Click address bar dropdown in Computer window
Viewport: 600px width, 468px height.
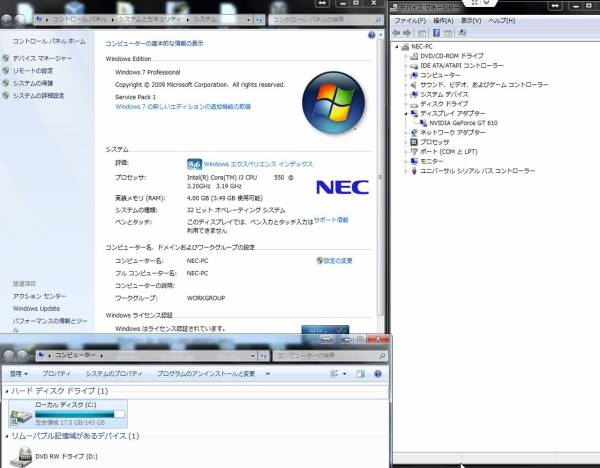pos(253,356)
